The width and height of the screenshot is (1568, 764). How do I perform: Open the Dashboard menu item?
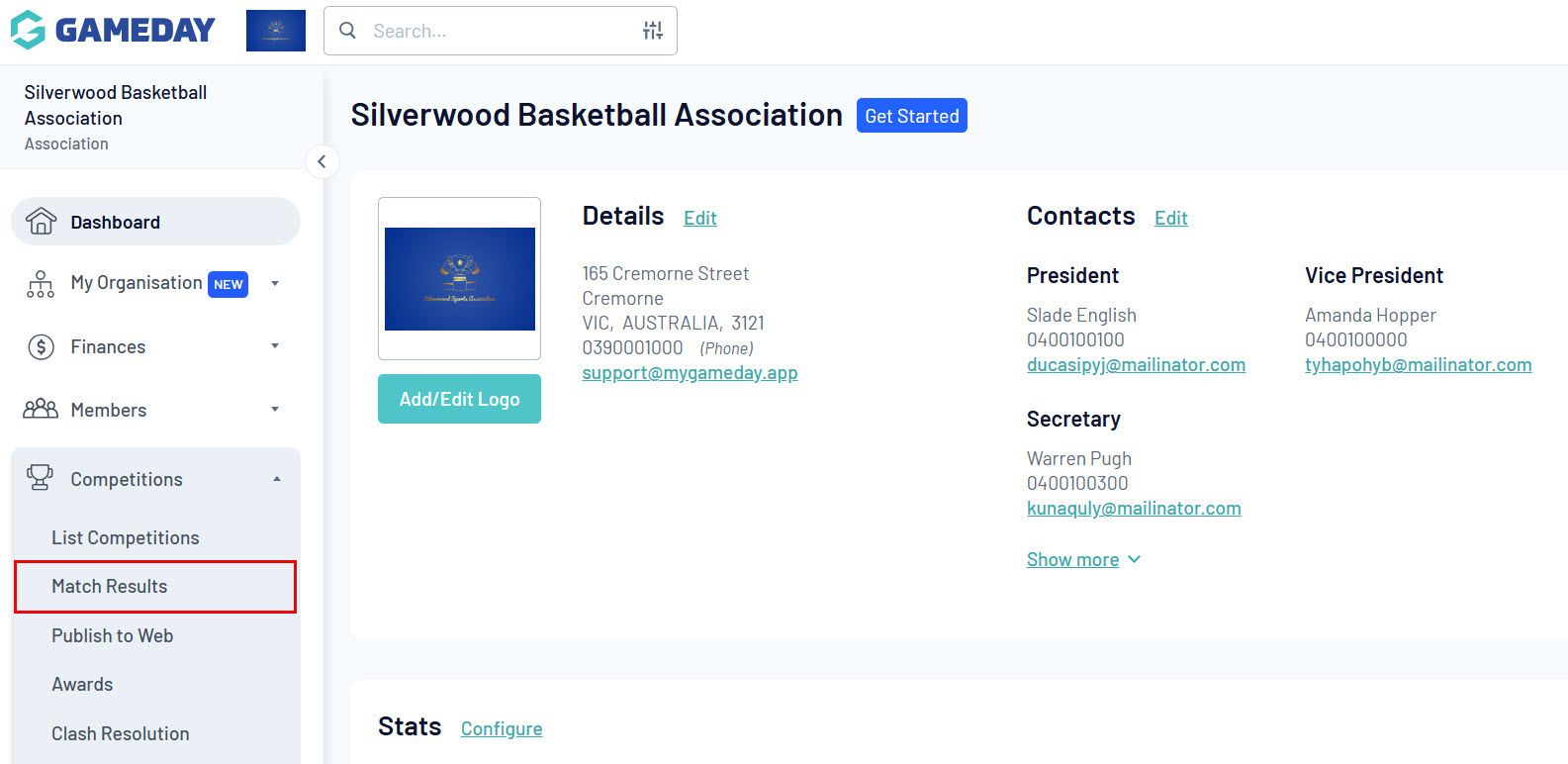(x=155, y=222)
